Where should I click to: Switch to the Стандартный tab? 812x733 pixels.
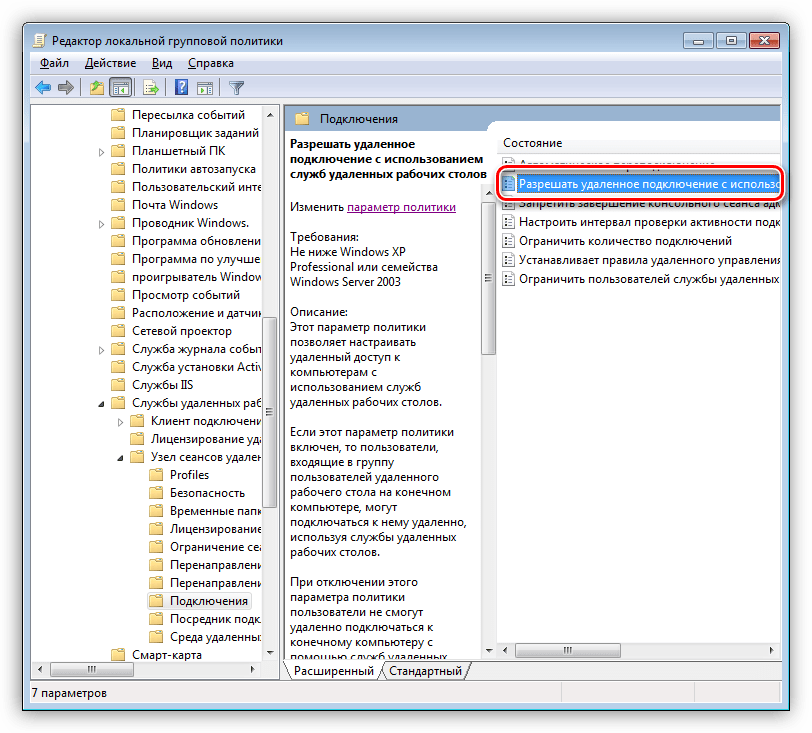[x=425, y=672]
